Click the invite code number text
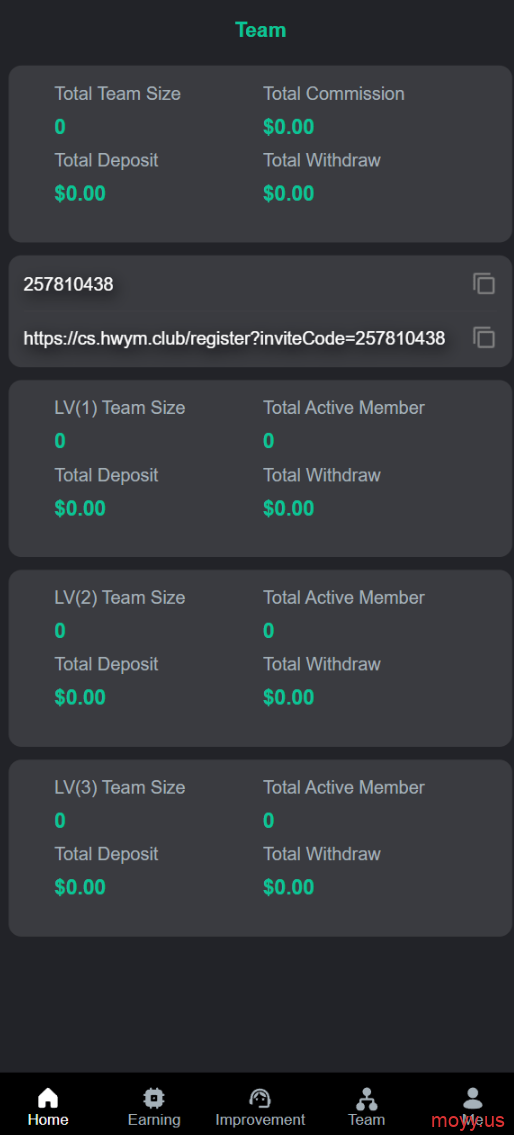Screen dimensions: 514x1135 [68, 284]
